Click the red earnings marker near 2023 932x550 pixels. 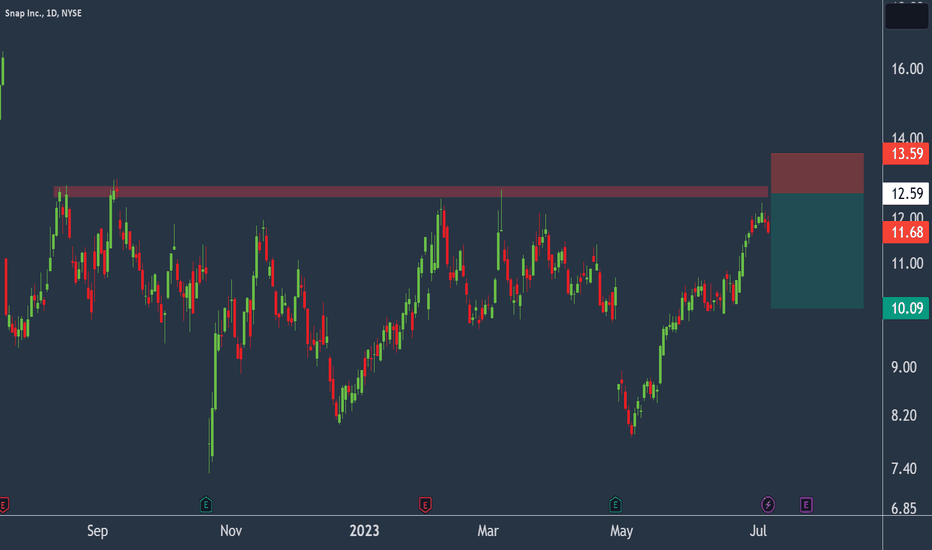coord(425,505)
